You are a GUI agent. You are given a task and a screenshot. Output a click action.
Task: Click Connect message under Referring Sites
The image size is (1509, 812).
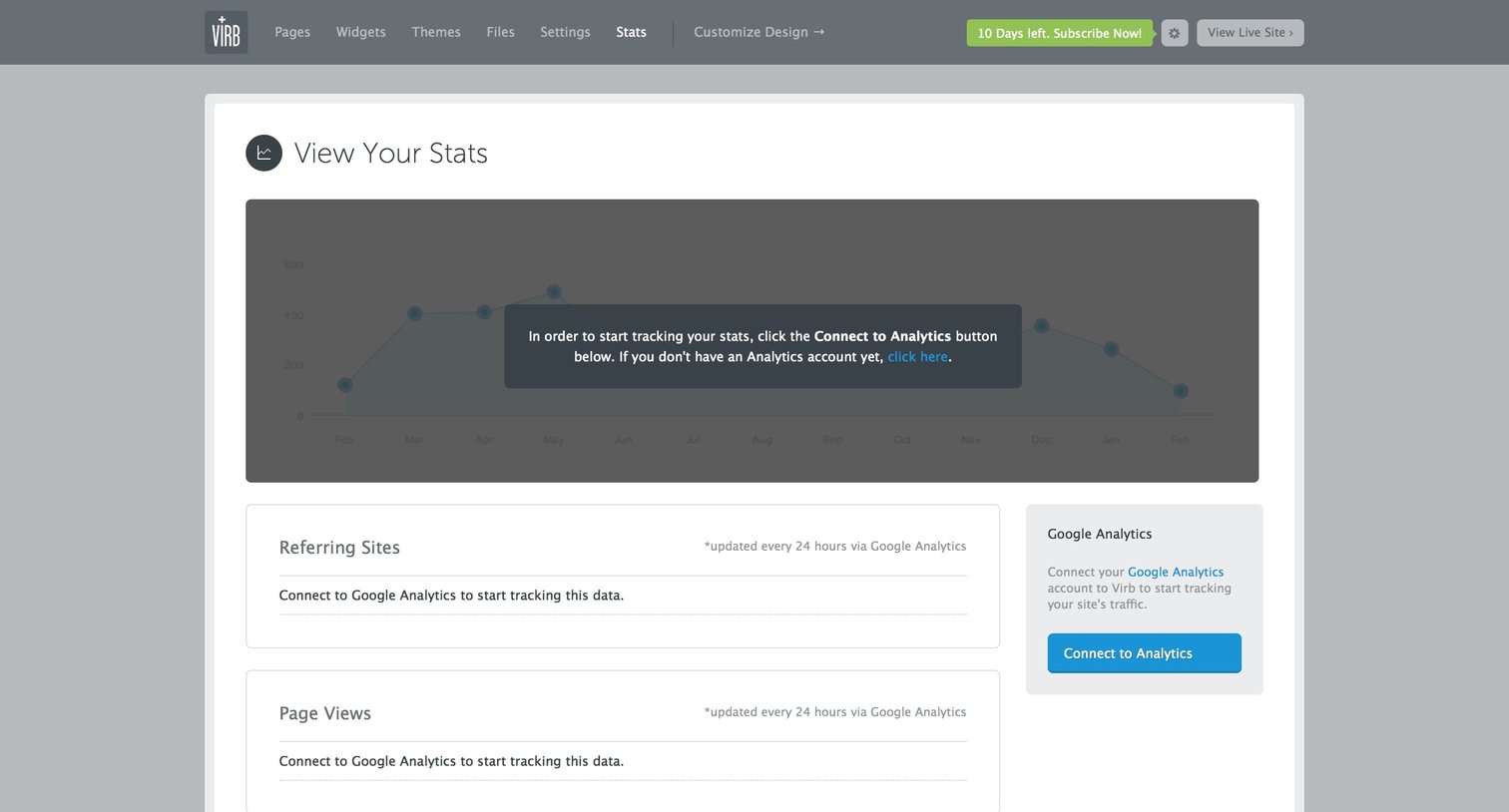(451, 596)
